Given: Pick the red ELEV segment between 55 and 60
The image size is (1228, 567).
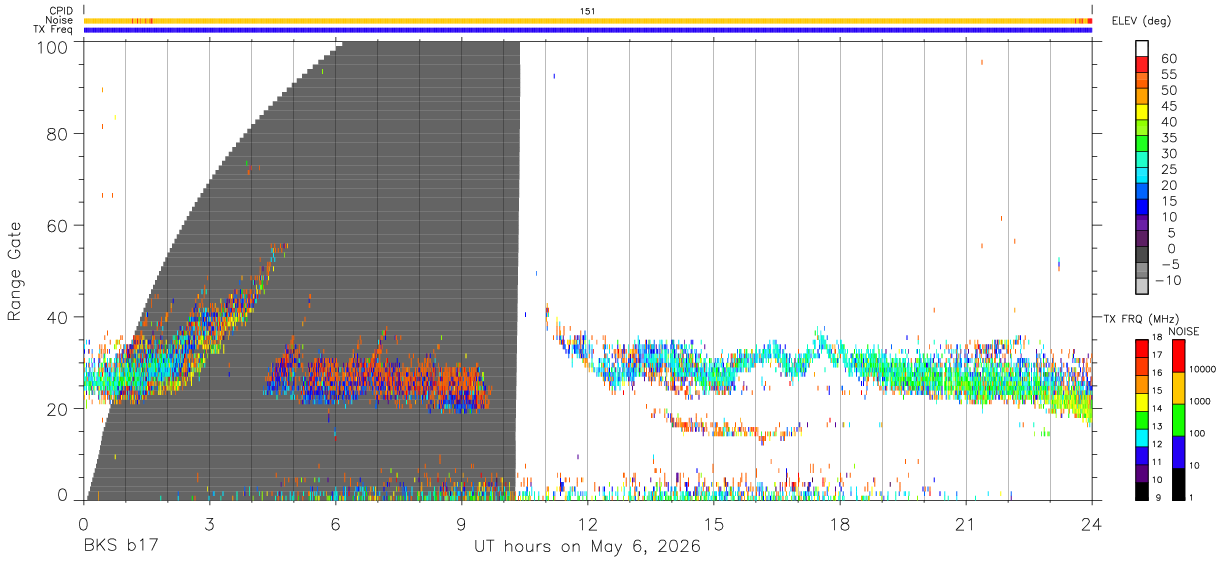Looking at the screenshot, I should pyautogui.click(x=1142, y=65).
